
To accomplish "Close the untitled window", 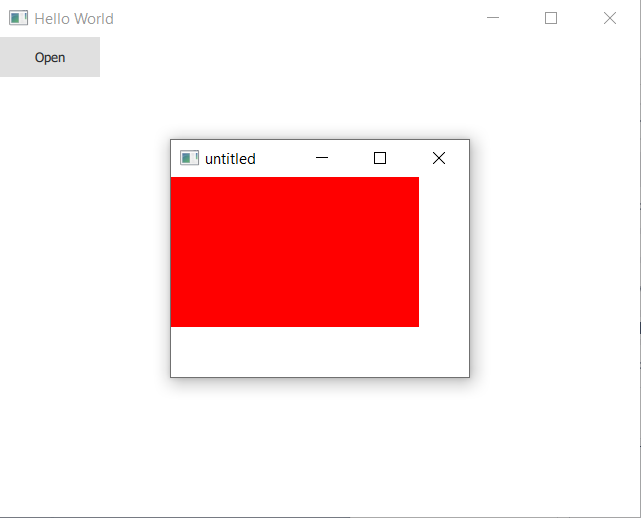I will 438,158.
